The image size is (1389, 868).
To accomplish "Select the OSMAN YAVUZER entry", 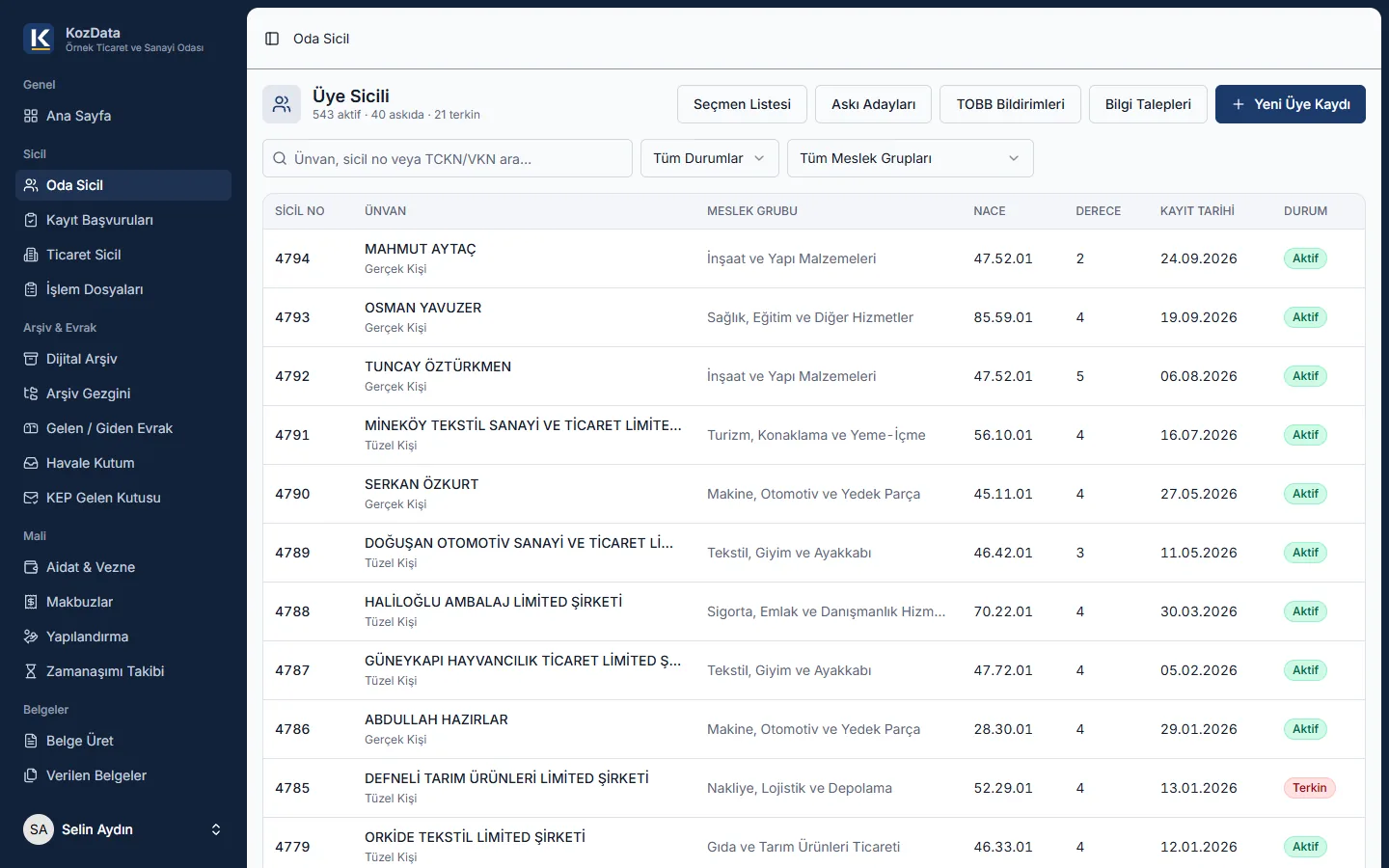I will [x=814, y=317].
